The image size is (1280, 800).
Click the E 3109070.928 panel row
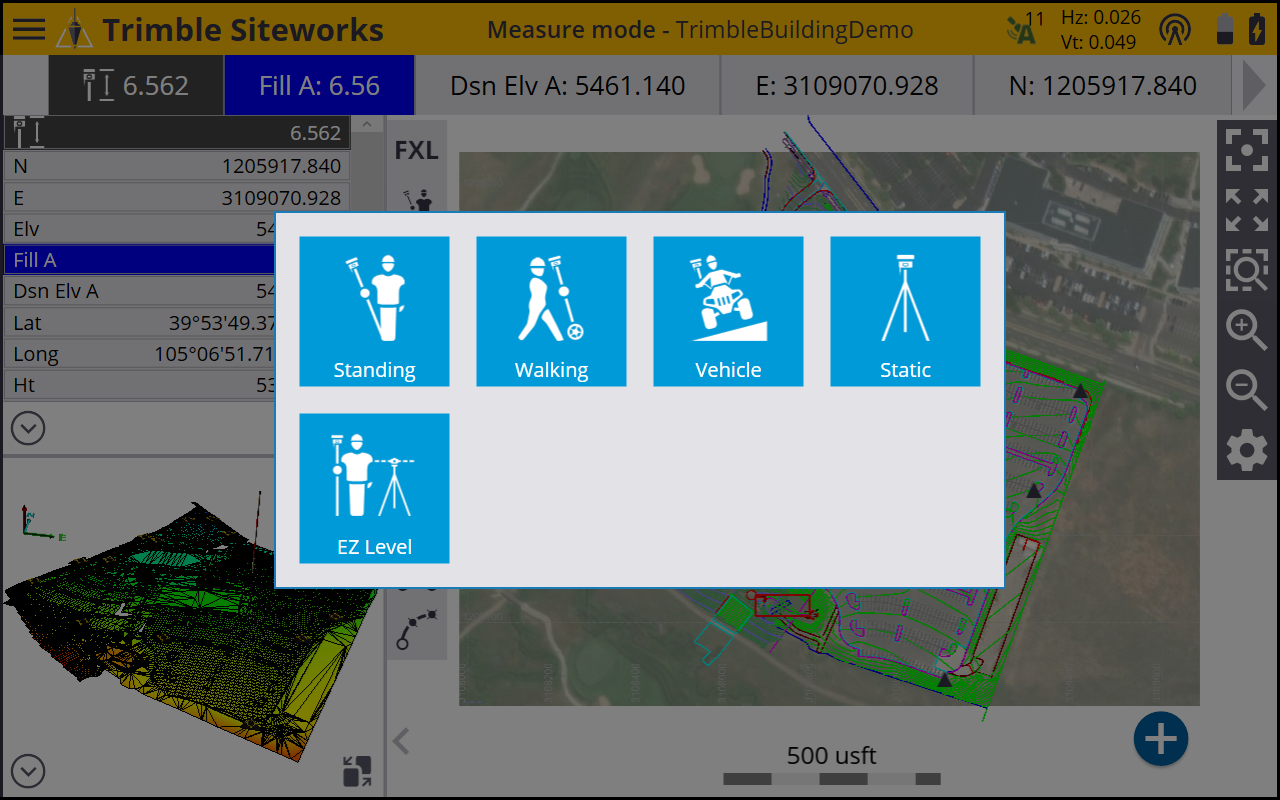pyautogui.click(x=177, y=198)
